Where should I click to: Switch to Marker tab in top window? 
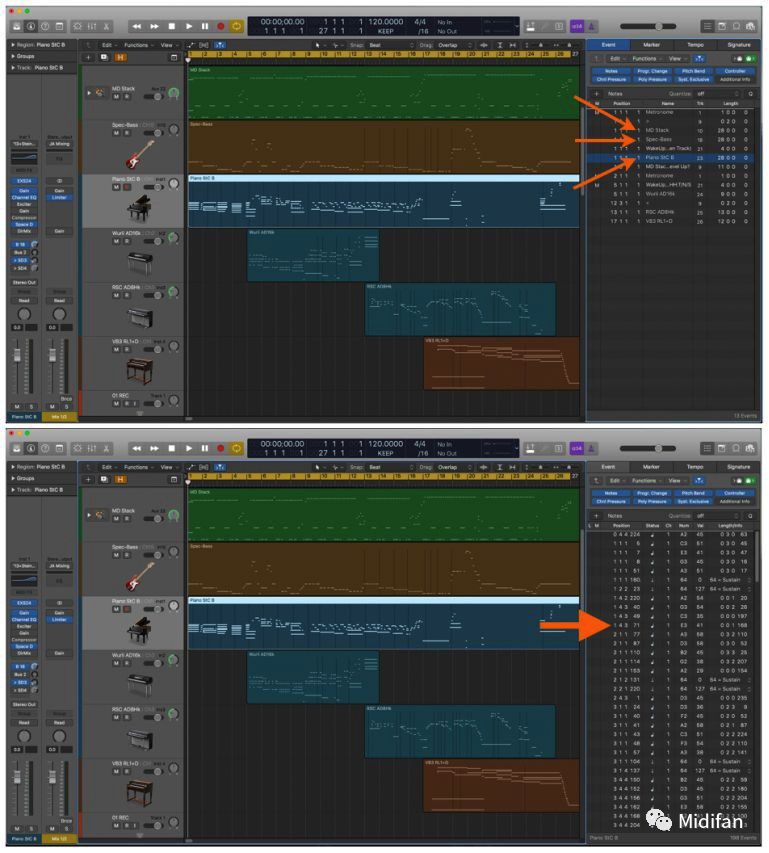[x=652, y=45]
